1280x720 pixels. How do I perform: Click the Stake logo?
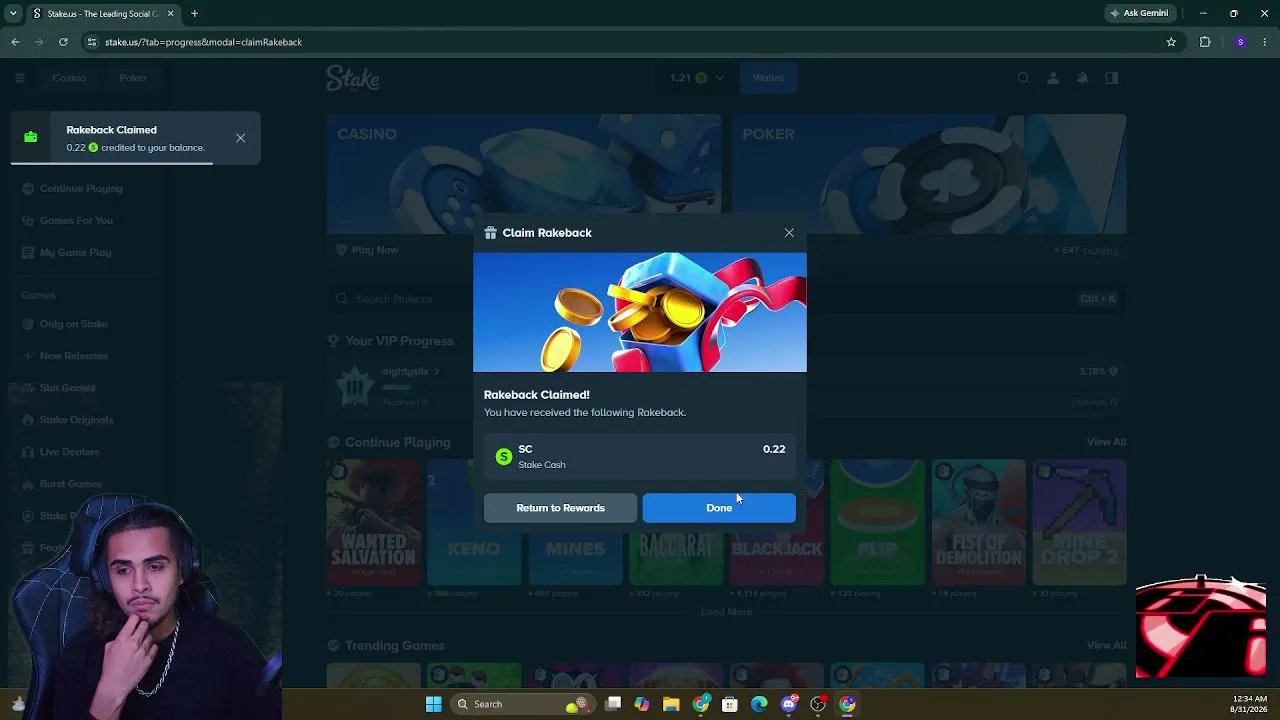pyautogui.click(x=353, y=78)
